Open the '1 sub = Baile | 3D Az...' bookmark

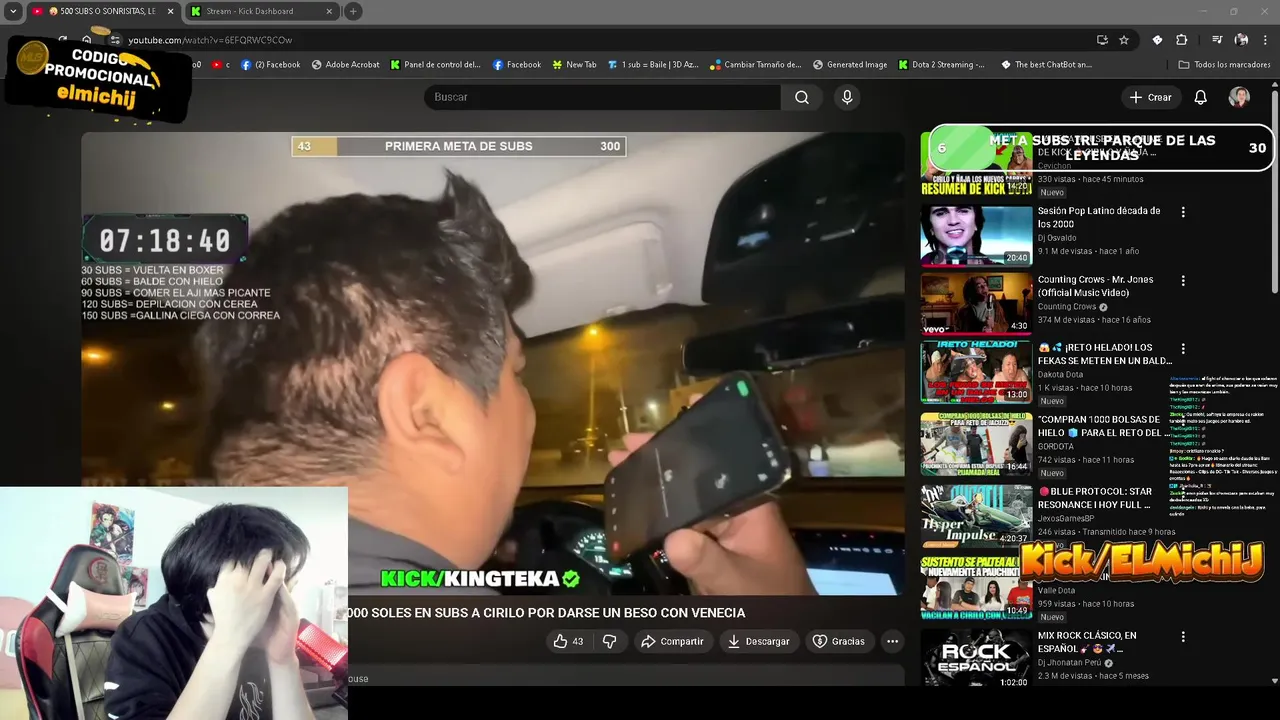click(653, 65)
